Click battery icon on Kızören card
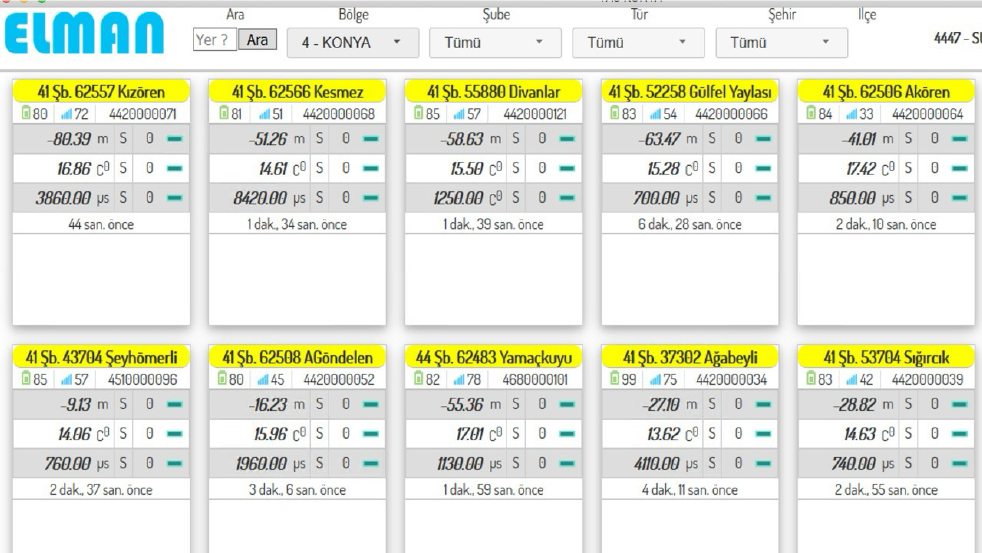982x553 pixels. coord(26,113)
